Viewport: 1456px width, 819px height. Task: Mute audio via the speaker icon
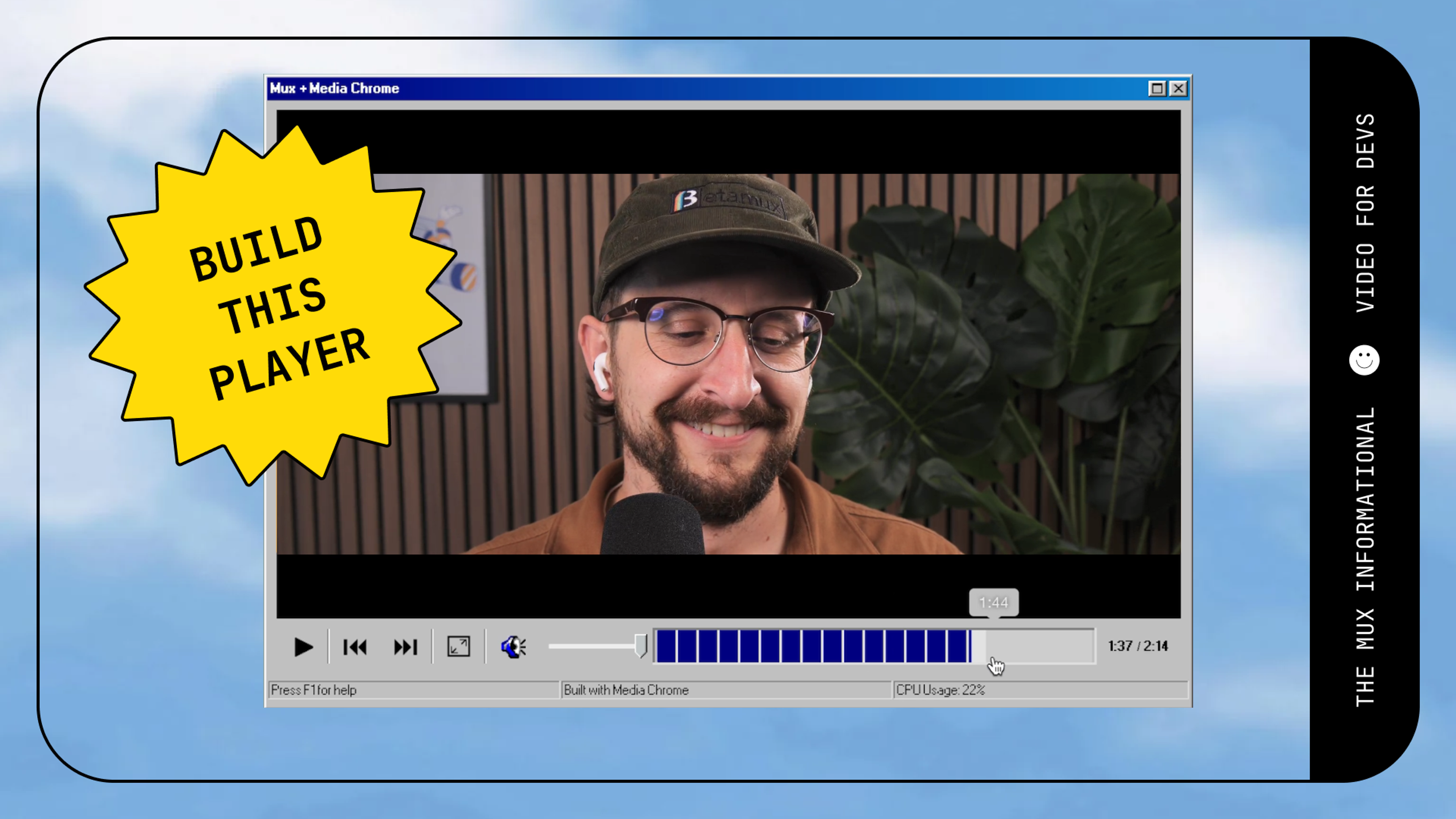click(x=513, y=646)
